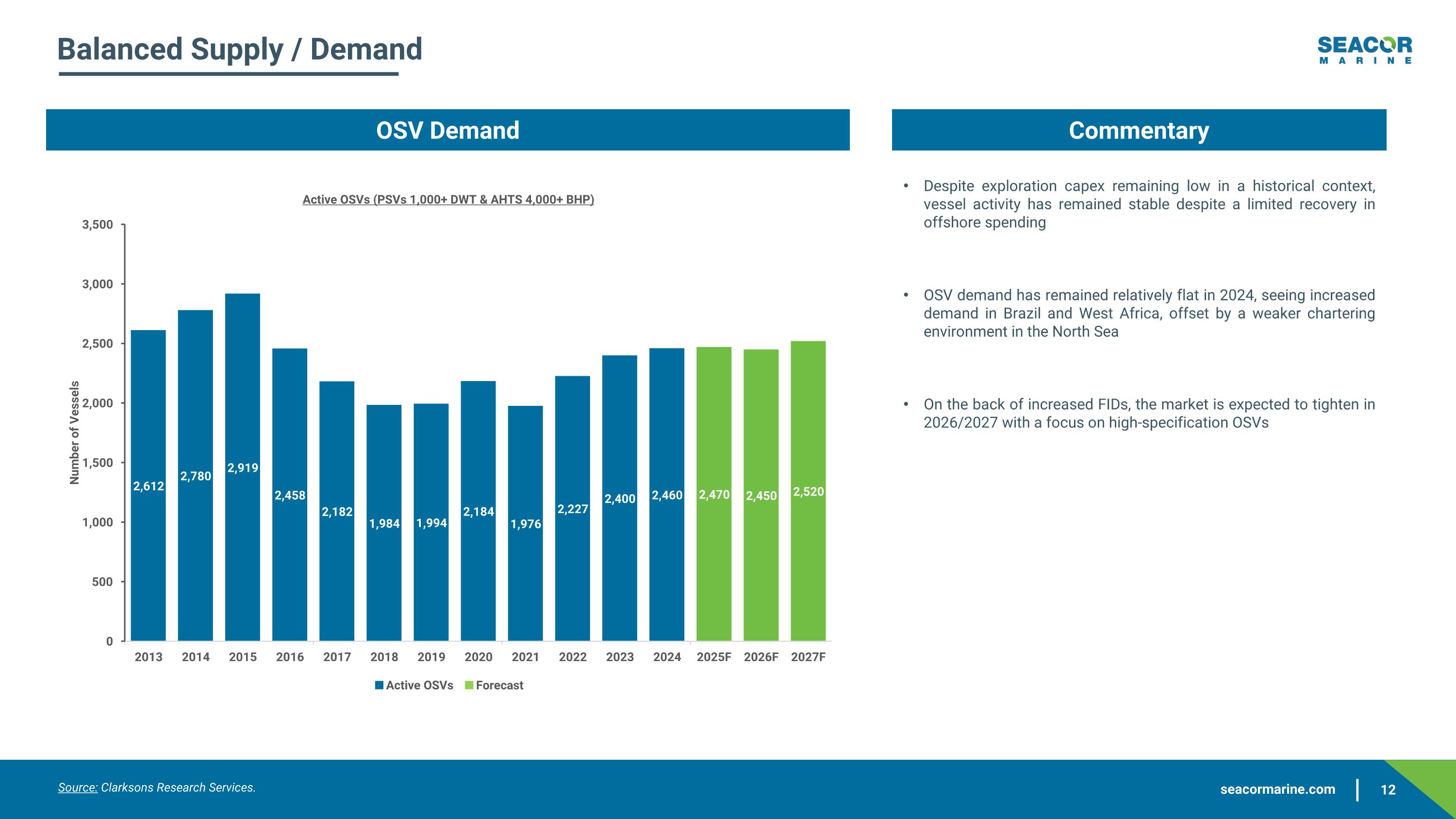Select the Commentary header banner
Screen dimensions: 1456x819
tap(1139, 130)
